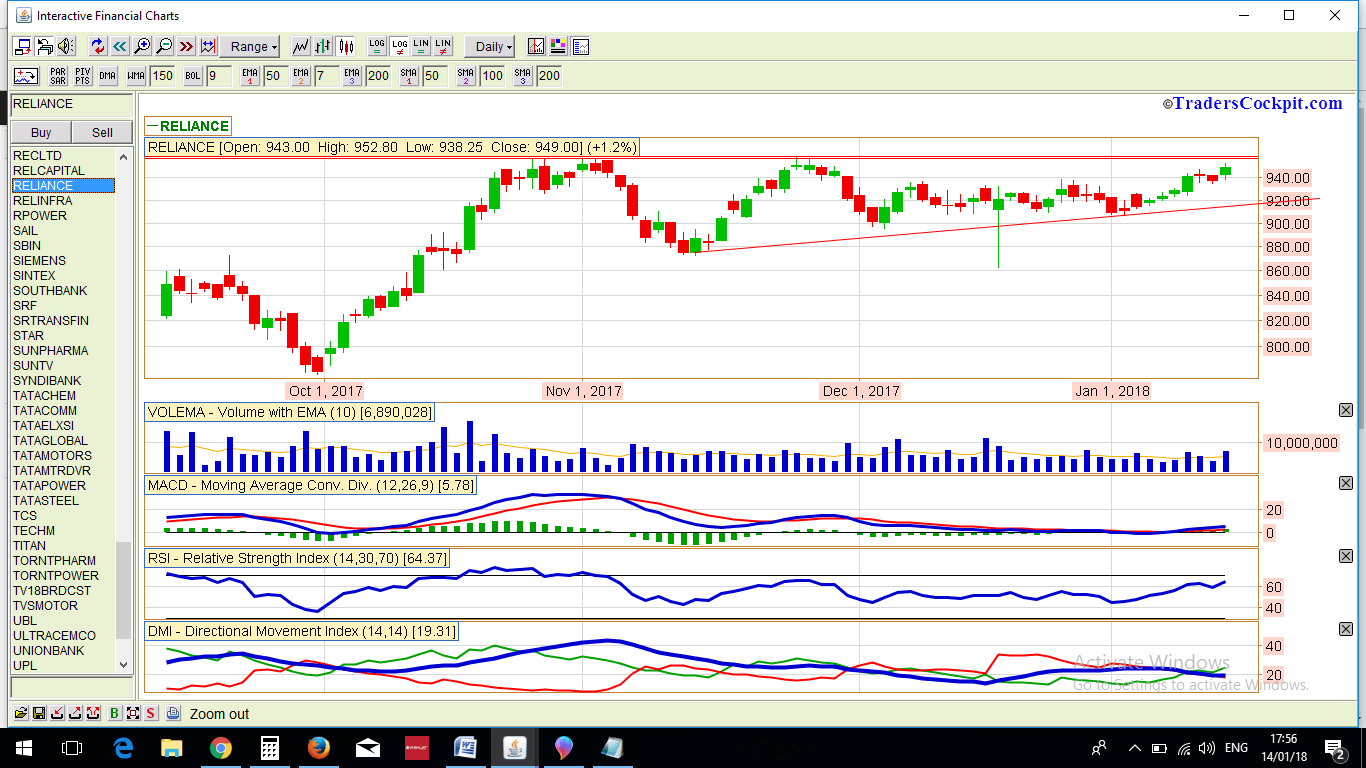The image size is (1366, 768).
Task: Click the red up-right arrow icon
Action: pyautogui.click(x=75, y=713)
